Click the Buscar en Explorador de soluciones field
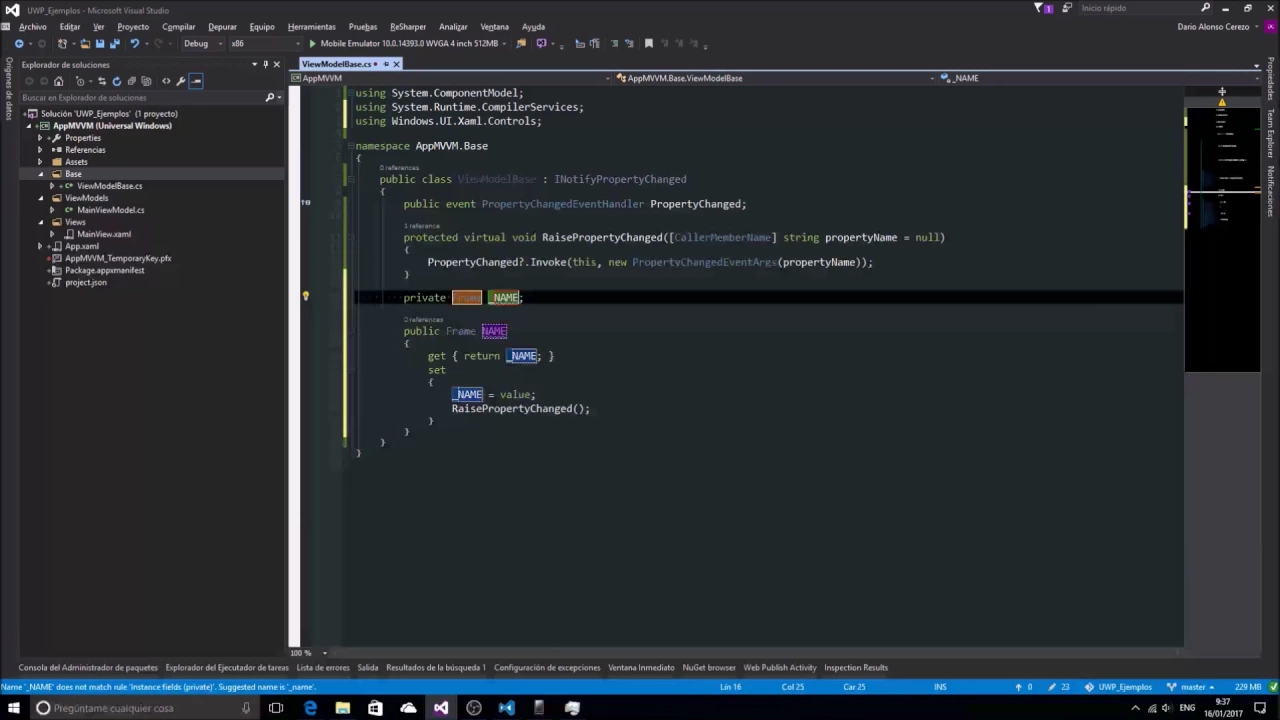1280x720 pixels. pyautogui.click(x=140, y=98)
